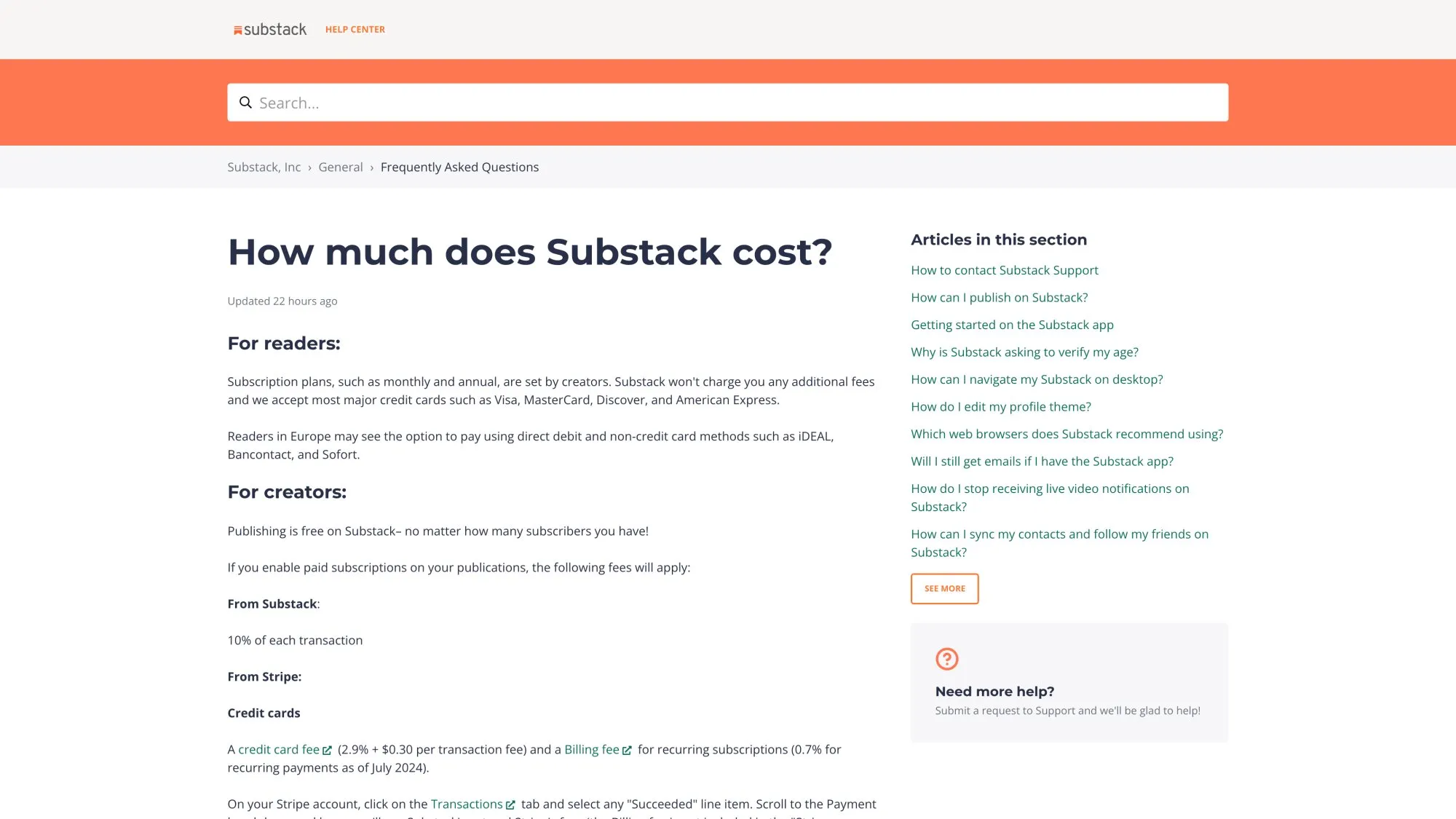Open Why is Substack asking to verify my age
The width and height of the screenshot is (1456, 819).
pos(1024,352)
